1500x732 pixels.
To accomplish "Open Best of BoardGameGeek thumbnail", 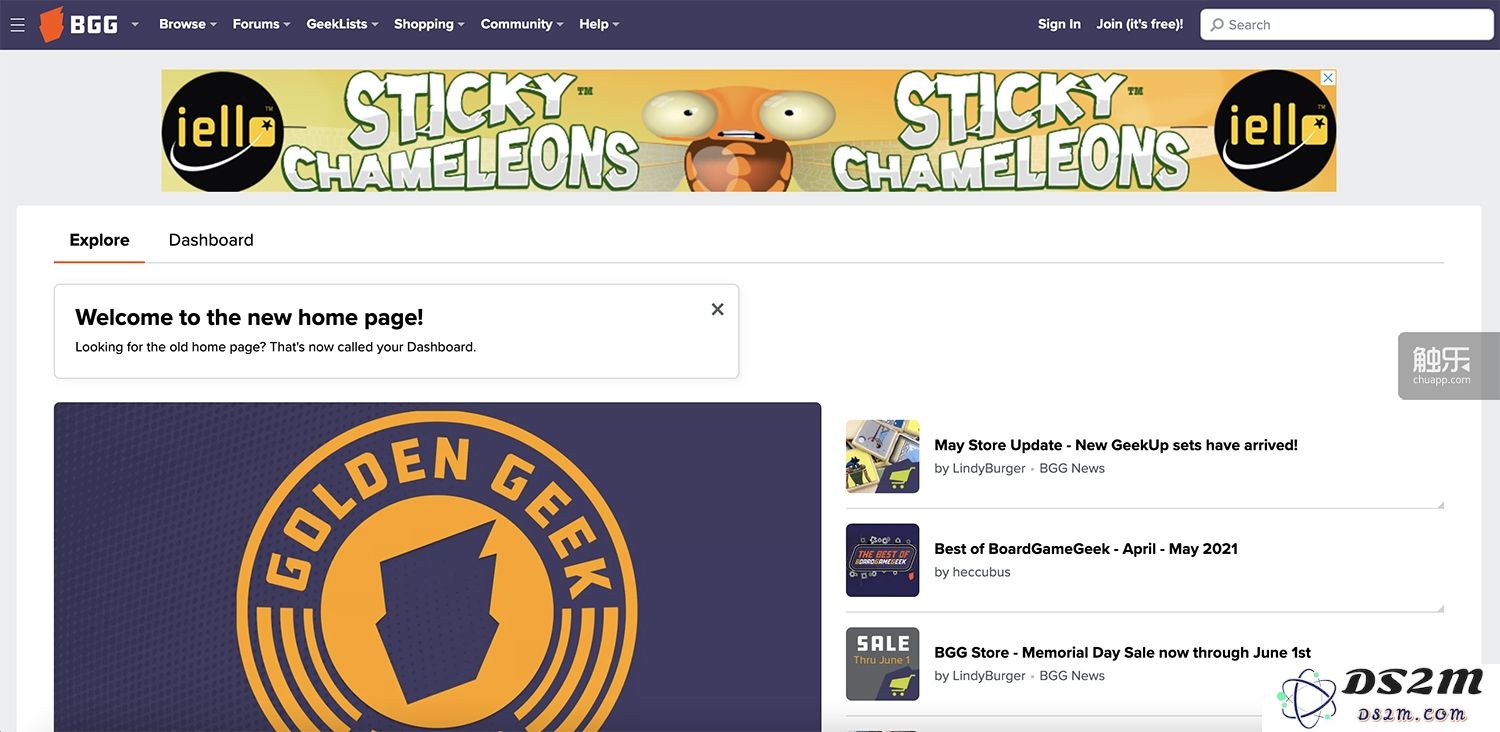I will 882,560.
